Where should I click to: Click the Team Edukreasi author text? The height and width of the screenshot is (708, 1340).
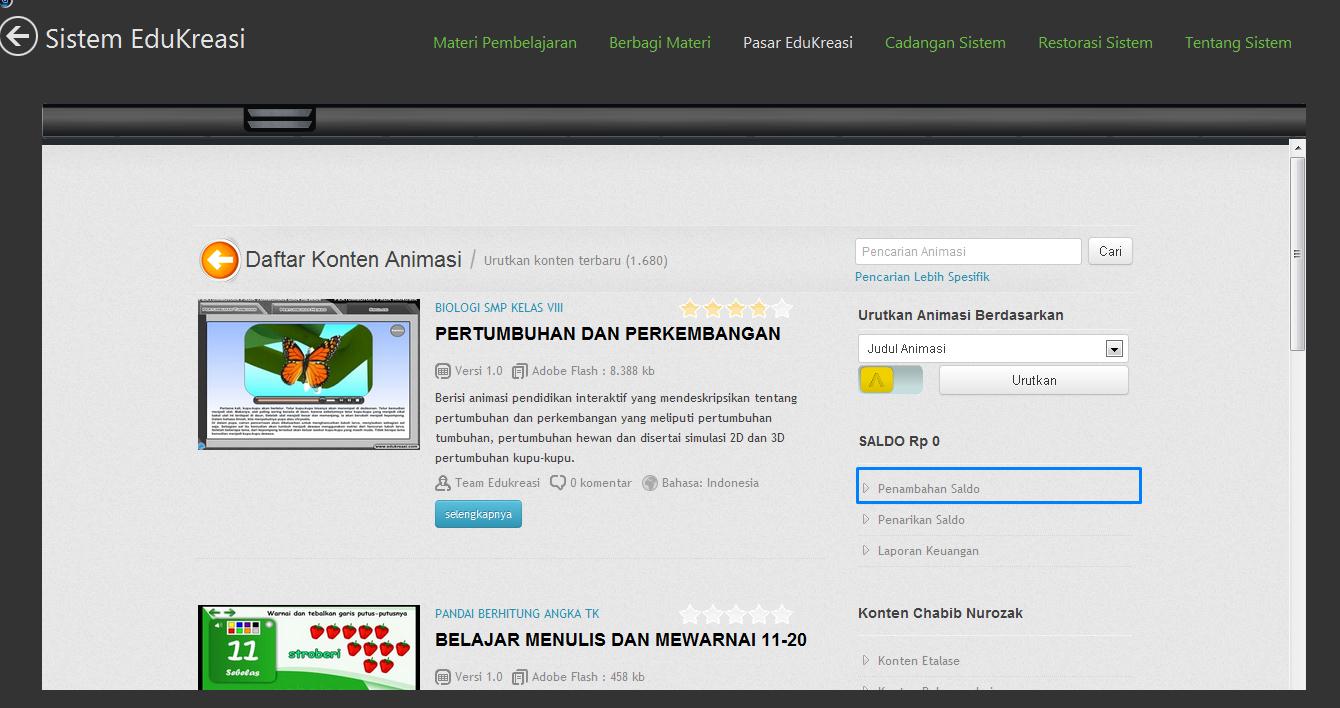[x=497, y=483]
